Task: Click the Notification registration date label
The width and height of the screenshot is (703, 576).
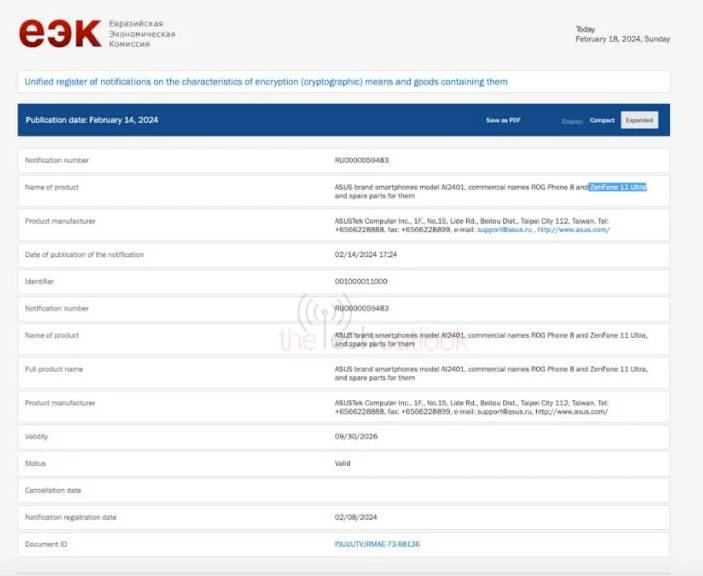Action: click(x=71, y=517)
